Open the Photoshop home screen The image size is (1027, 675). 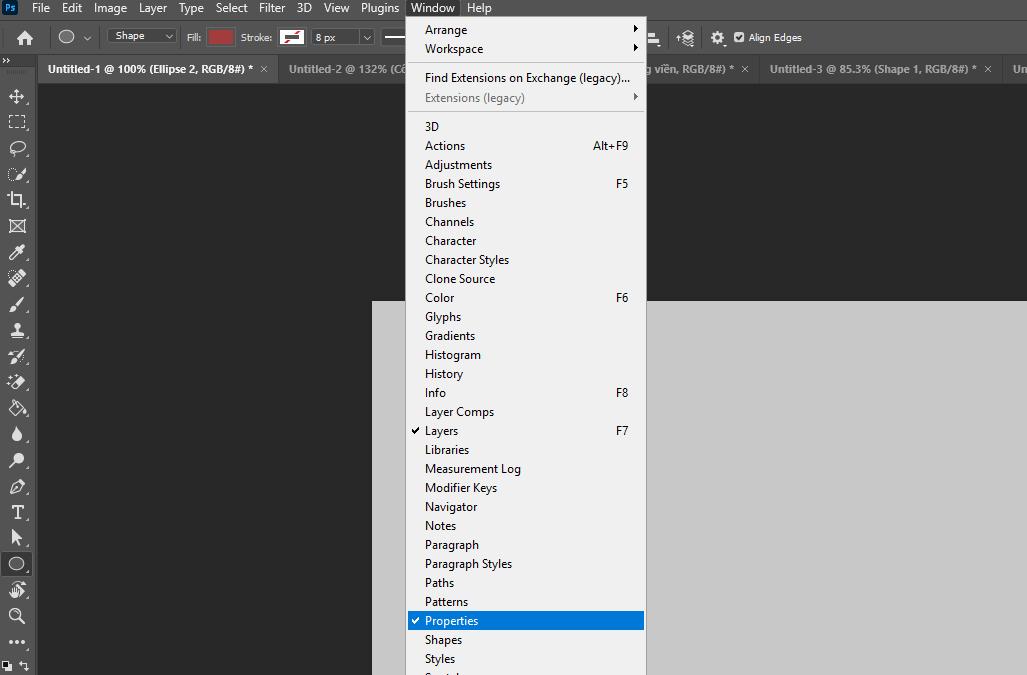23,37
